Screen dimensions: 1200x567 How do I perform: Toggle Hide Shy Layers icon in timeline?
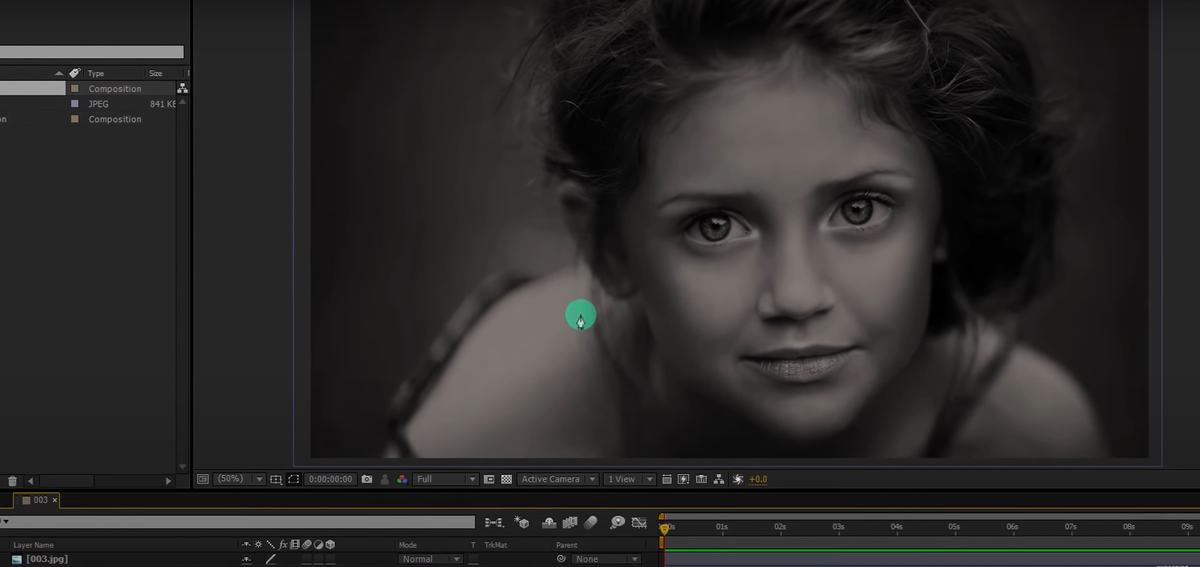548,522
